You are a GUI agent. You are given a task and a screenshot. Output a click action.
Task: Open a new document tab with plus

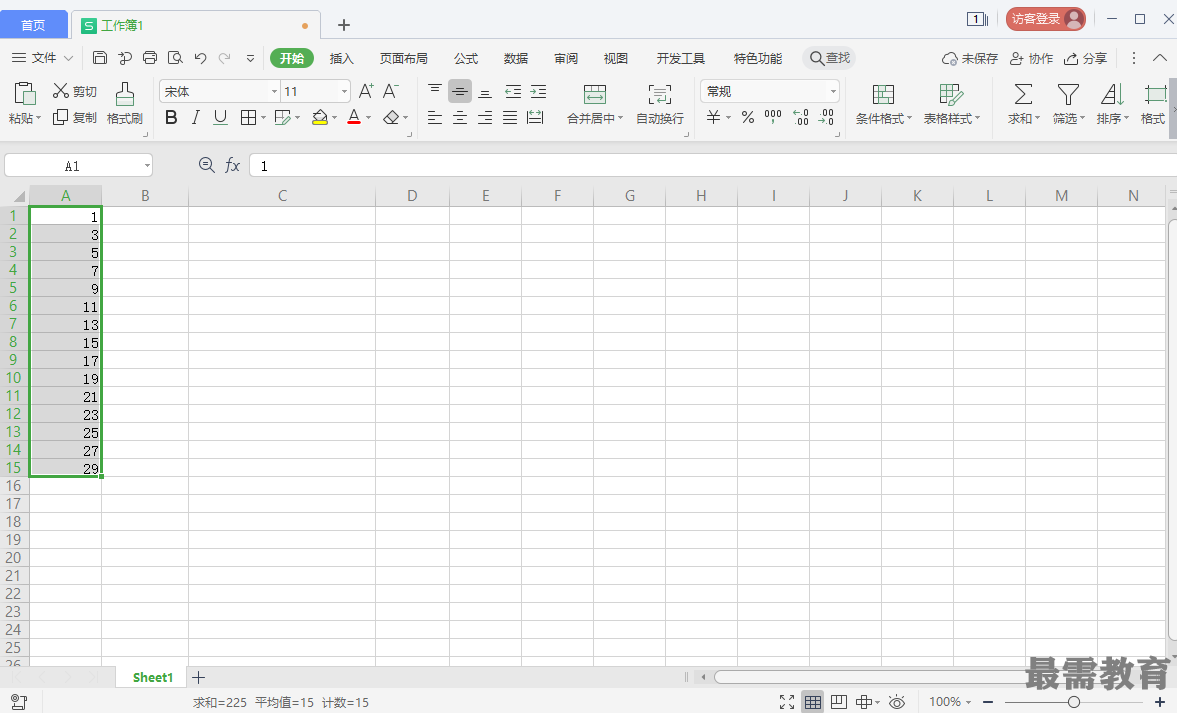point(344,25)
